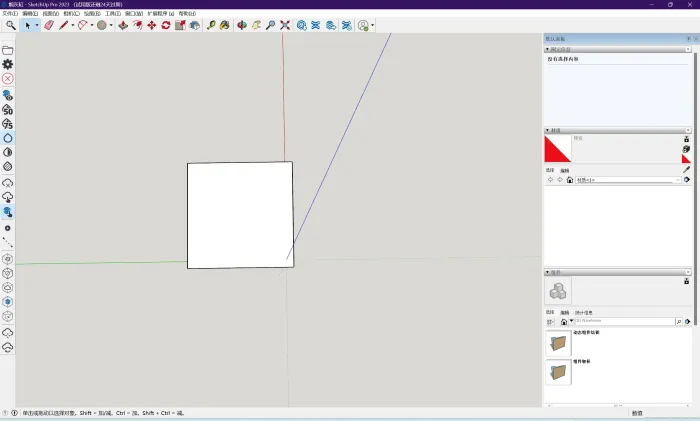Screen dimensions: 700x421
Task: Open the File menu
Action: click(9, 13)
